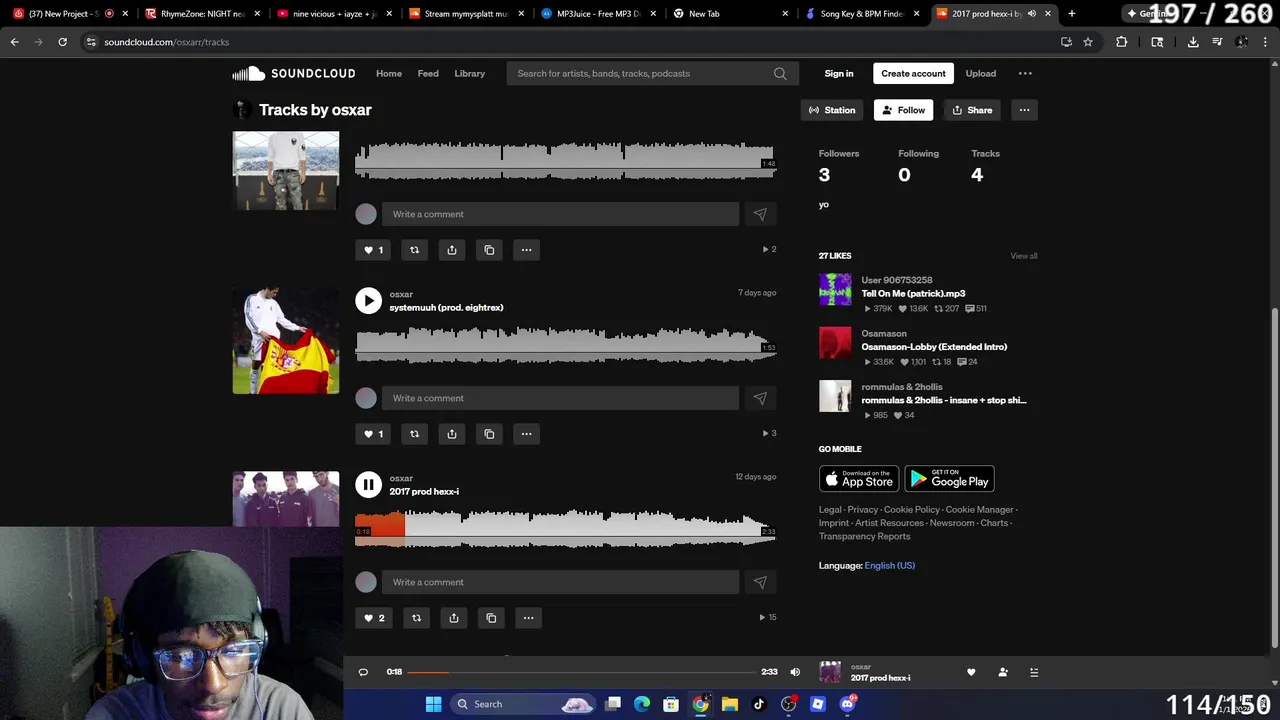Click Sign in
The height and width of the screenshot is (720, 1280).
[x=839, y=73]
